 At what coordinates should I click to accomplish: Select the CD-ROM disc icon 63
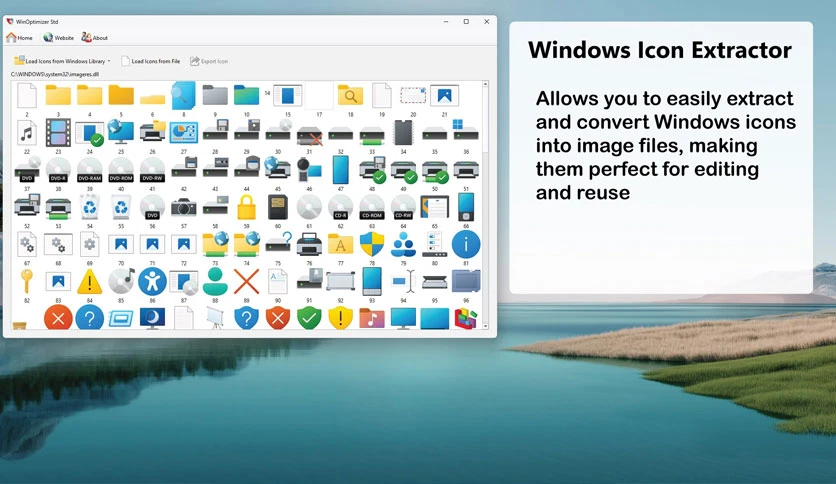point(372,207)
